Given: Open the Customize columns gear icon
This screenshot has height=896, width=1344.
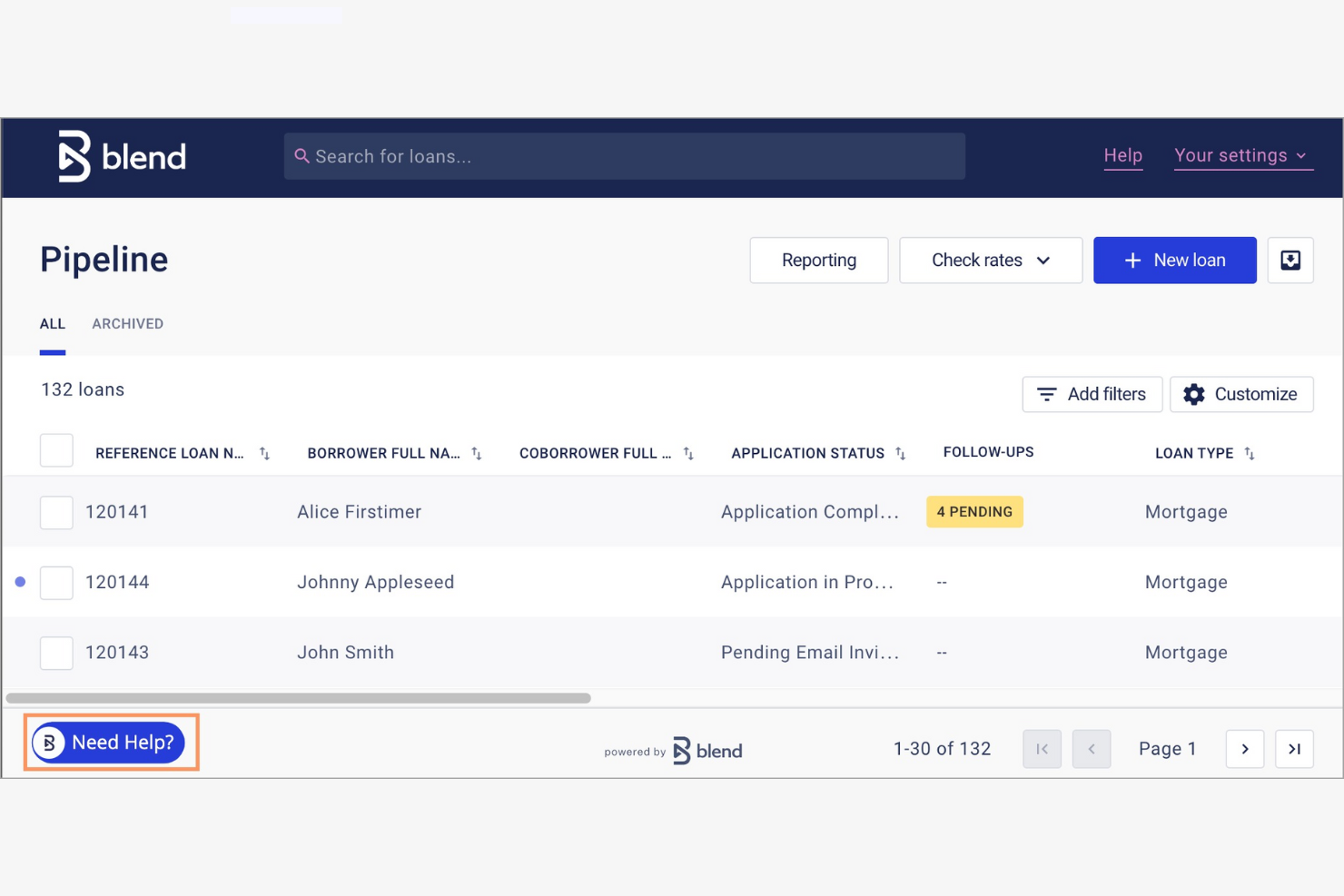Looking at the screenshot, I should (1194, 394).
